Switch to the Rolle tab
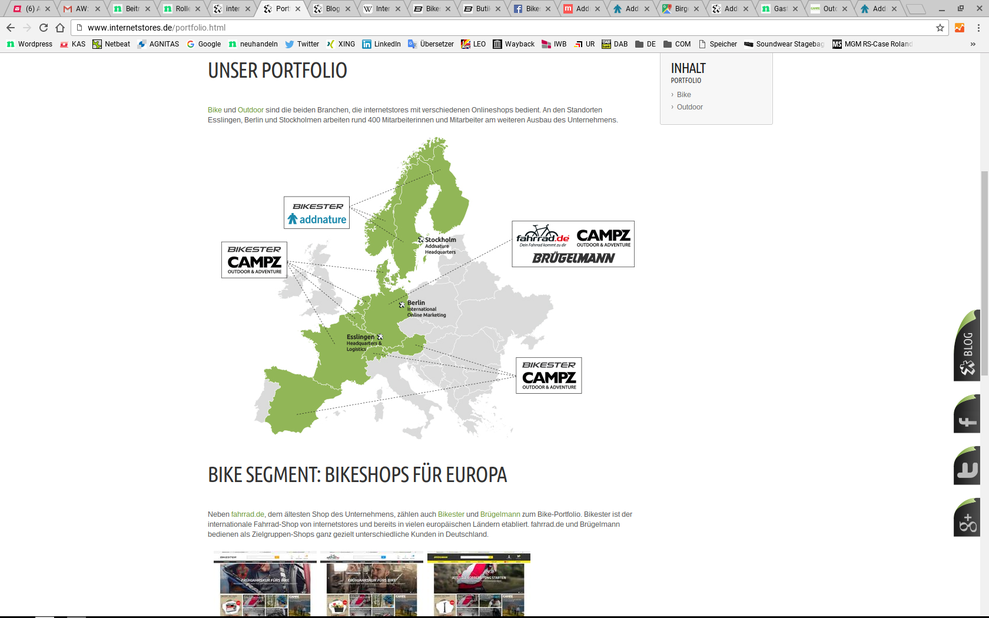989x618 pixels. tap(181, 9)
